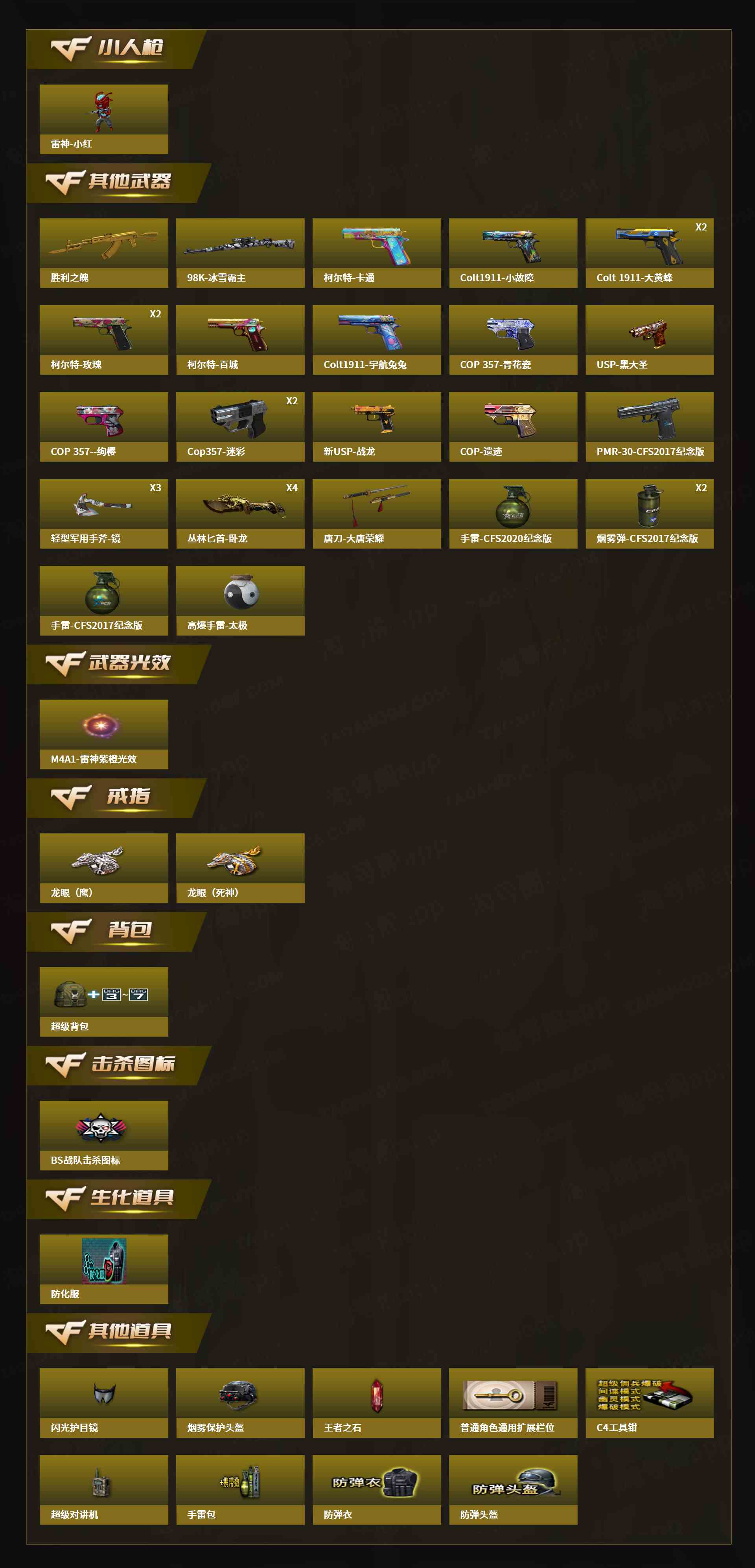Click the USP-黑大圣 pistol icon
755x1568 pixels.
point(648,333)
